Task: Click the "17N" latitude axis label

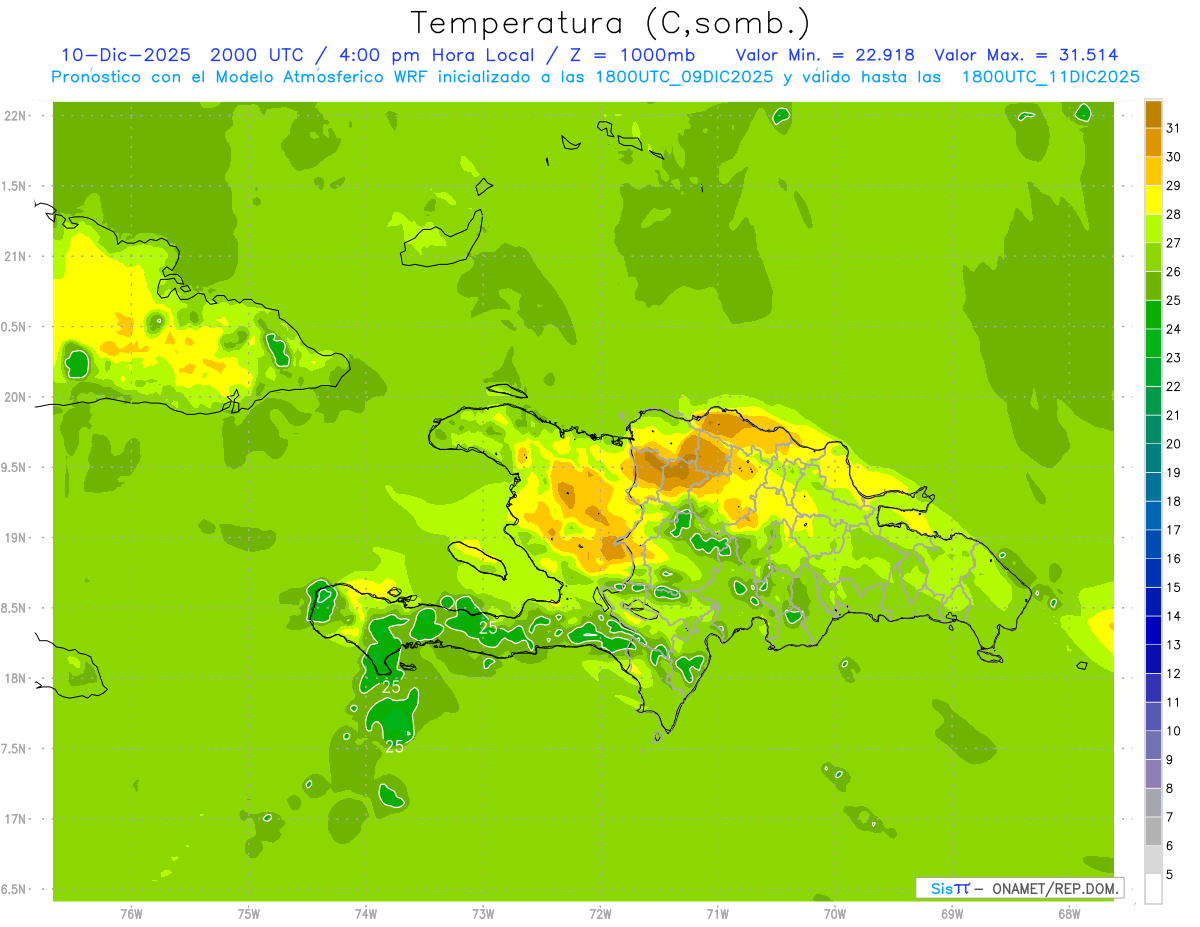Action: 16,820
